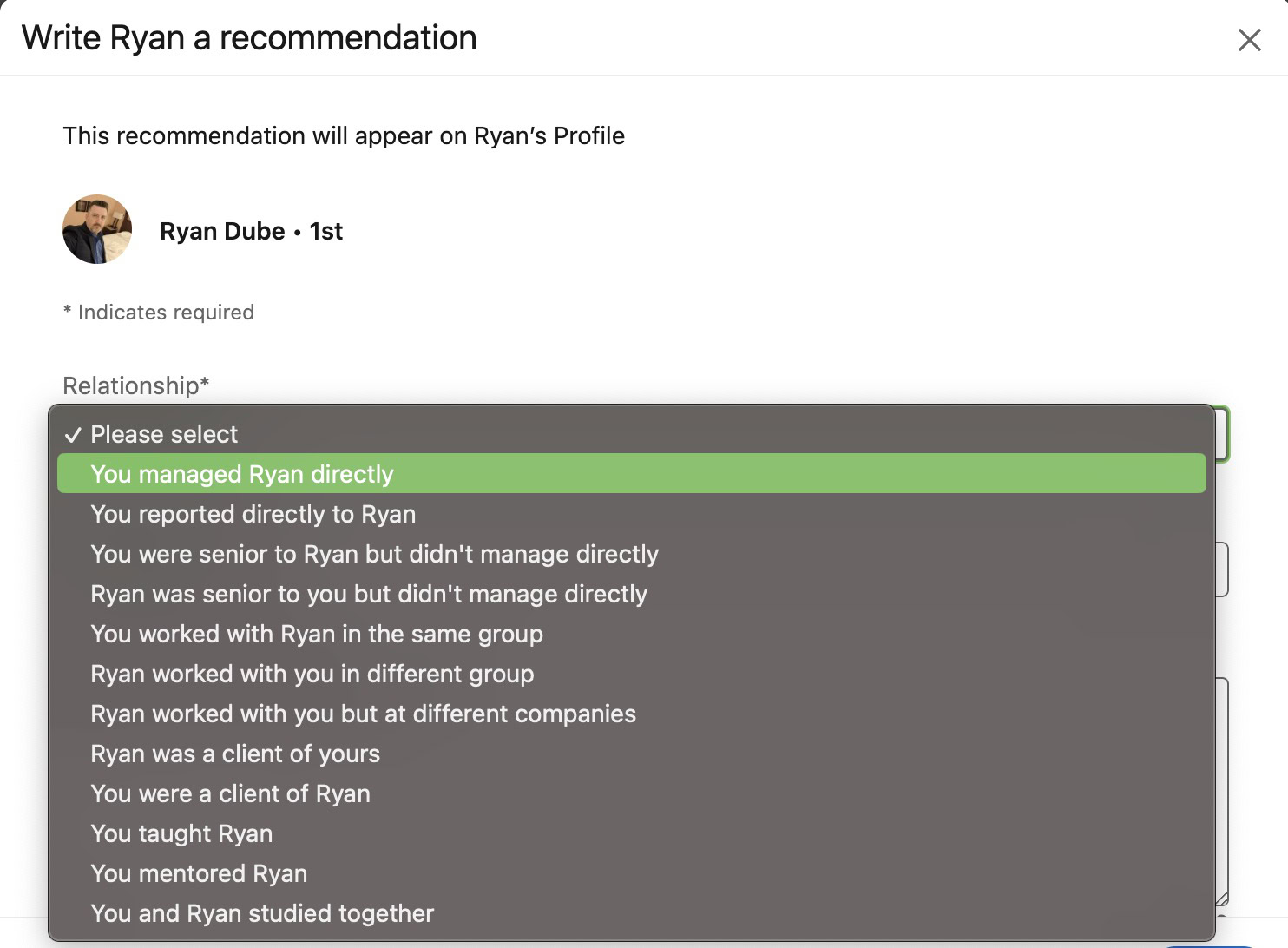
Task: Choose 'Ryan worked with you in different group'
Action: click(x=312, y=674)
